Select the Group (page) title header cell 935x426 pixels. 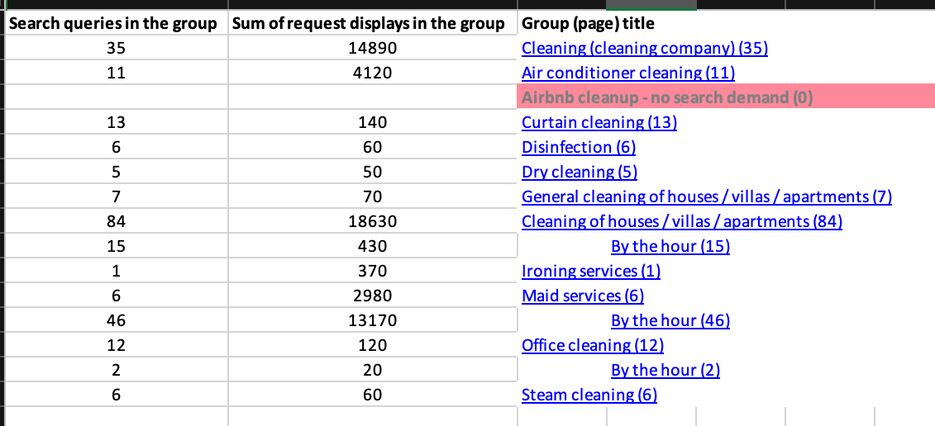pos(726,24)
